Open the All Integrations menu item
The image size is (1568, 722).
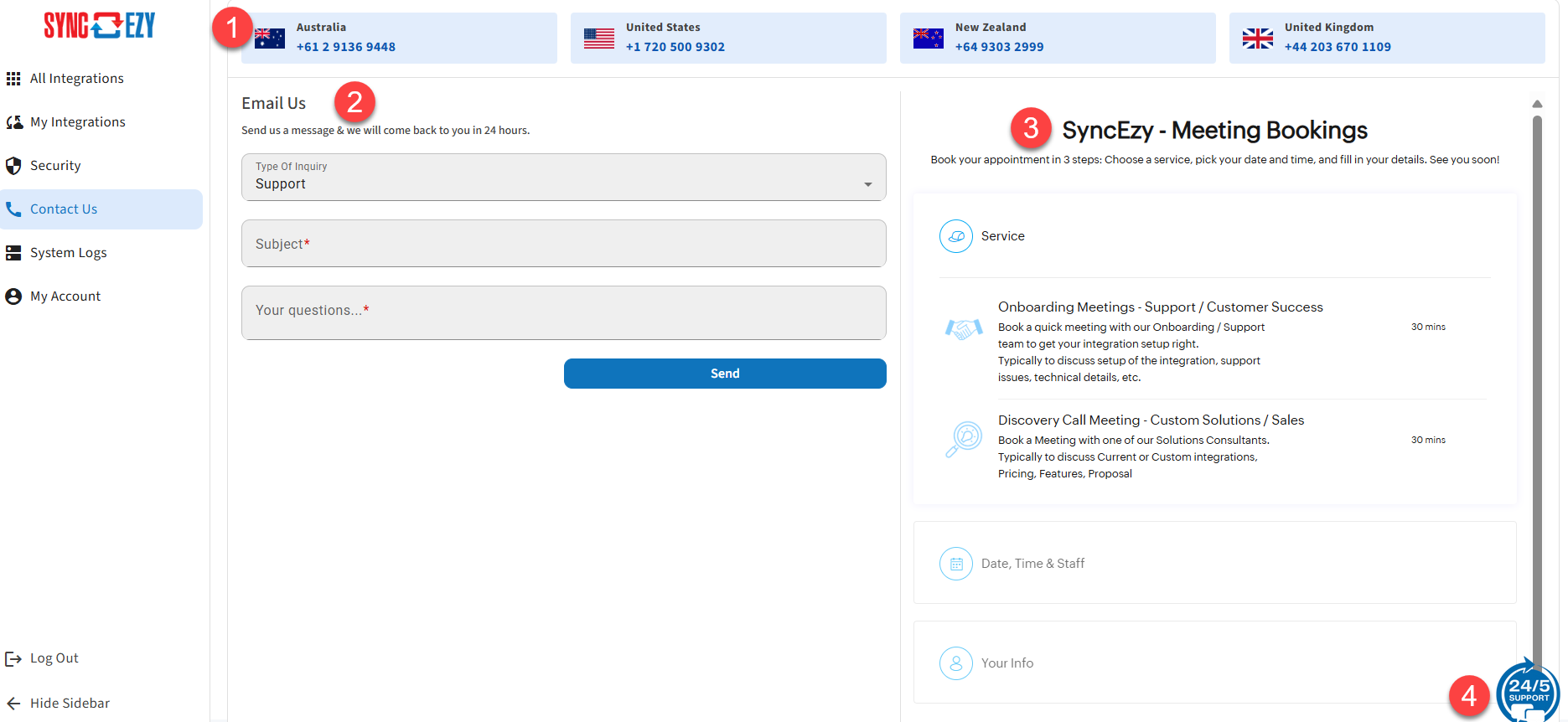click(101, 79)
